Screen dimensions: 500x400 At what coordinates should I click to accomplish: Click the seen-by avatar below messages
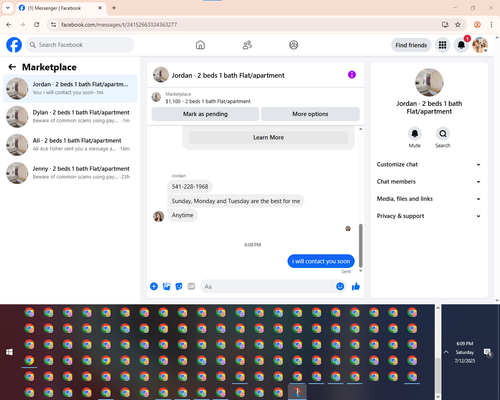click(x=348, y=229)
